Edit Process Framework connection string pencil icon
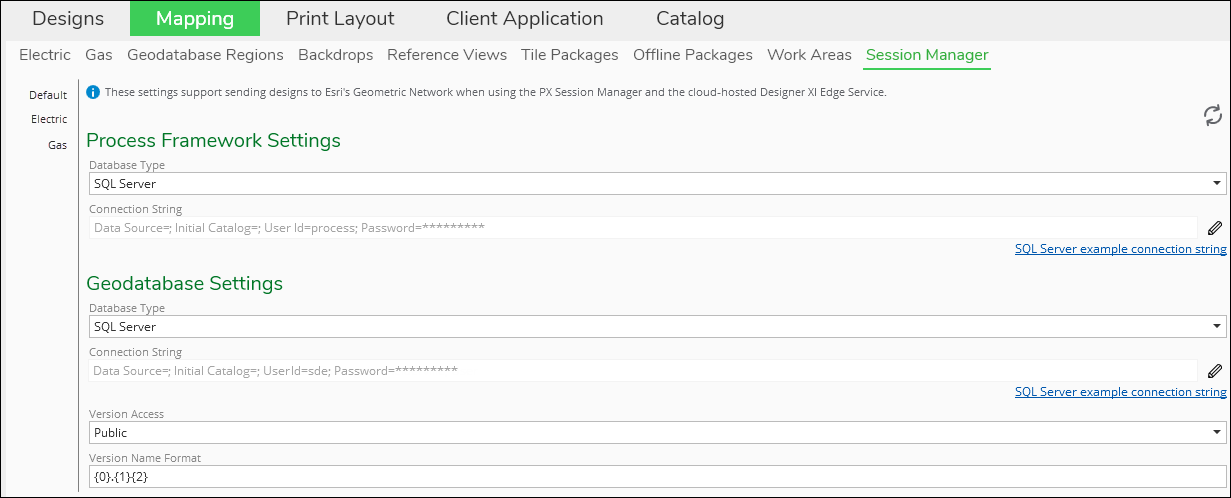1231x498 pixels. pyautogui.click(x=1215, y=228)
